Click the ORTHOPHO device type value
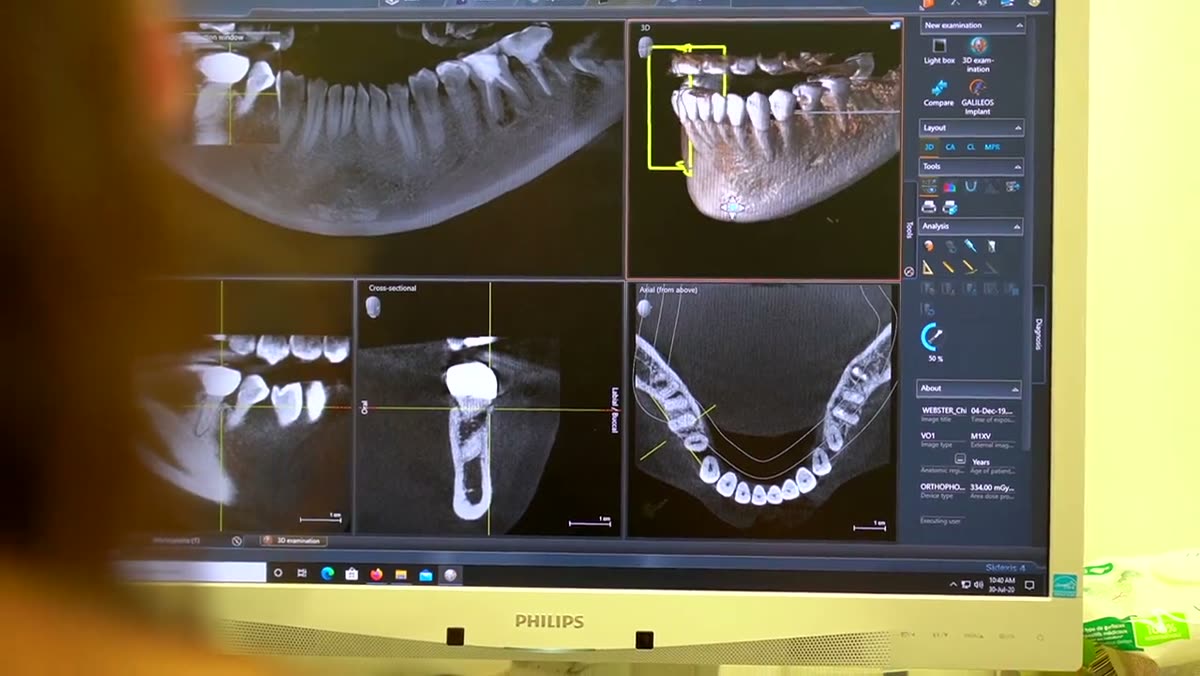 pyautogui.click(x=943, y=487)
